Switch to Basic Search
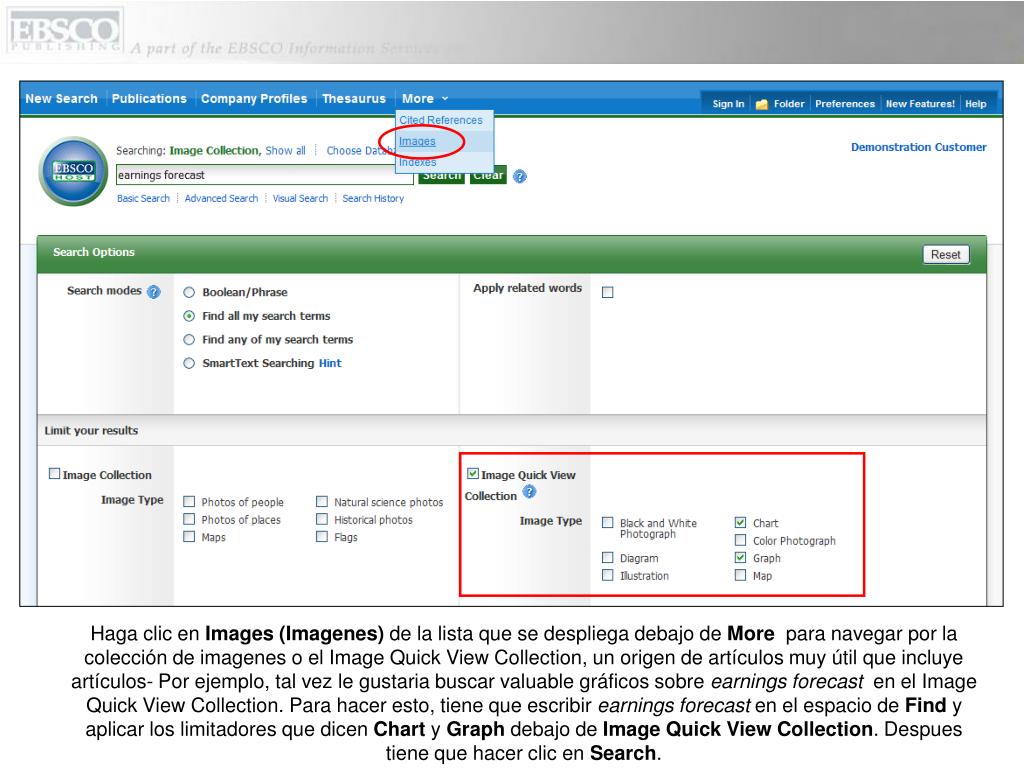This screenshot has height=768, width=1024. pos(143,199)
